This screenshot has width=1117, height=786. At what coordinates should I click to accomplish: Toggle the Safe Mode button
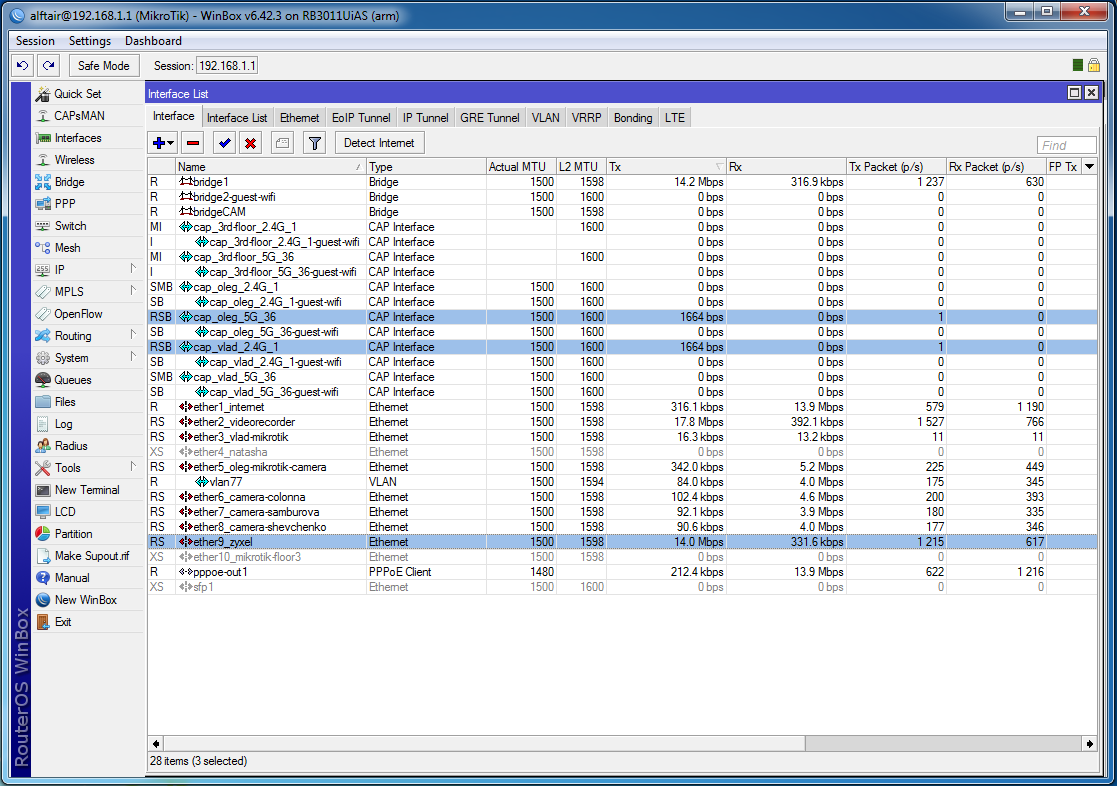pos(104,66)
